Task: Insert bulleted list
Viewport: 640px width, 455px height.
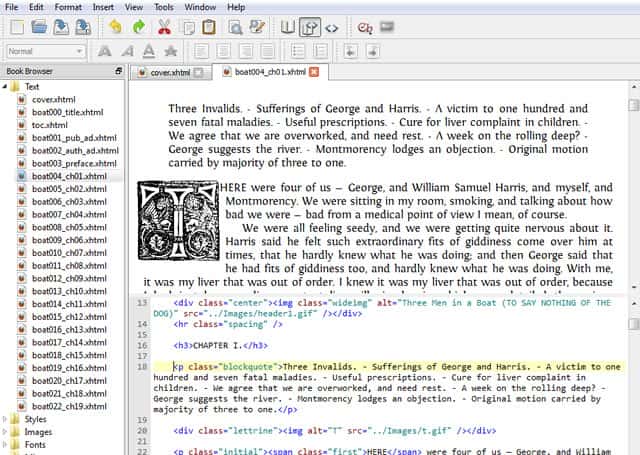Action: coord(298,51)
